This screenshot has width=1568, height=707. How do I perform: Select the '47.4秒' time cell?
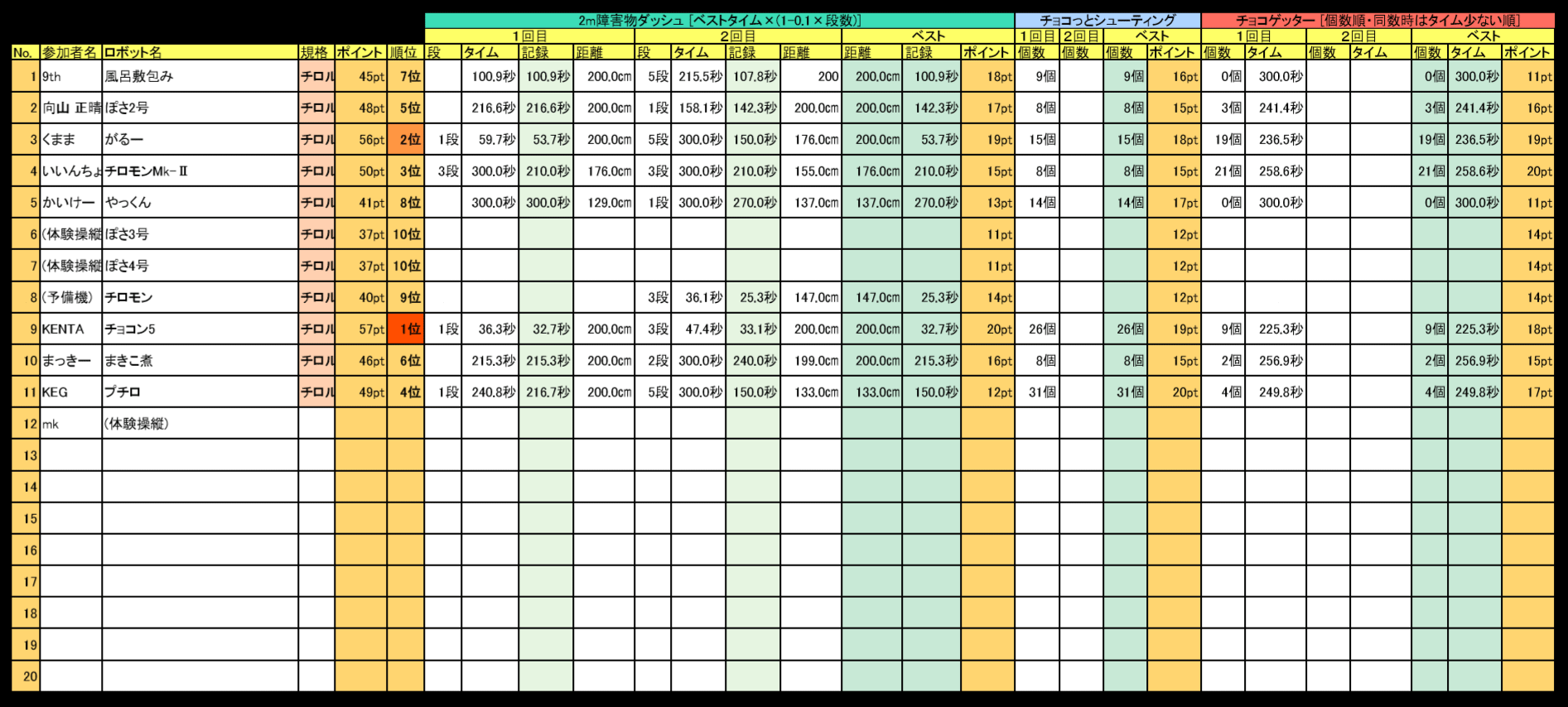coord(698,329)
